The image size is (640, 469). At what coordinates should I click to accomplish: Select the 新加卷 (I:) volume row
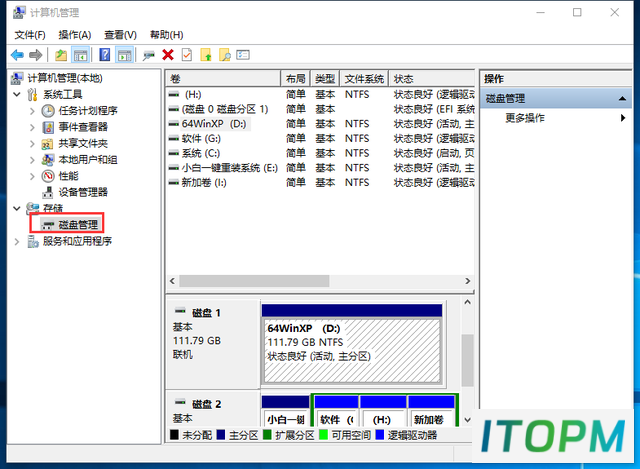(x=320, y=182)
